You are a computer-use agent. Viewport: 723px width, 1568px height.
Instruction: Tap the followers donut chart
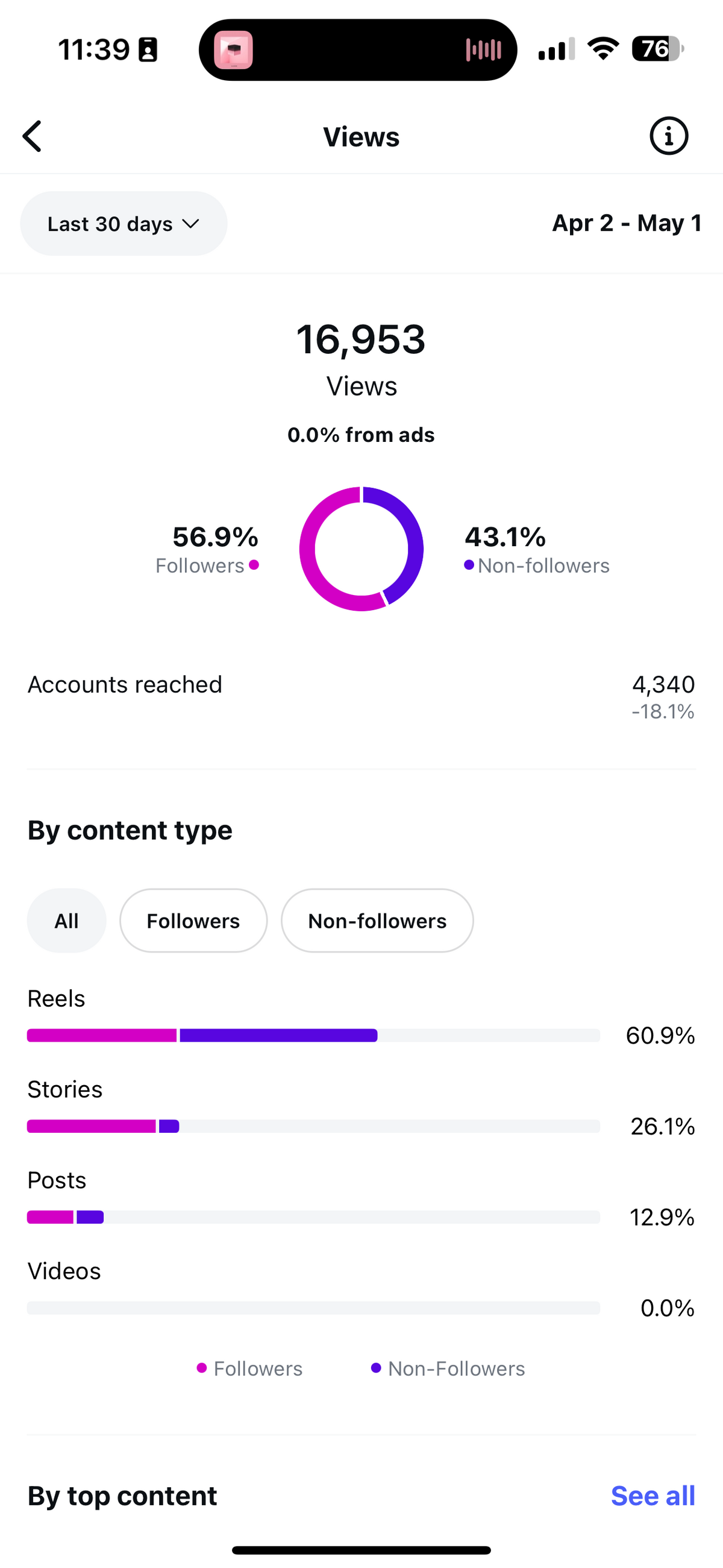[x=361, y=549]
